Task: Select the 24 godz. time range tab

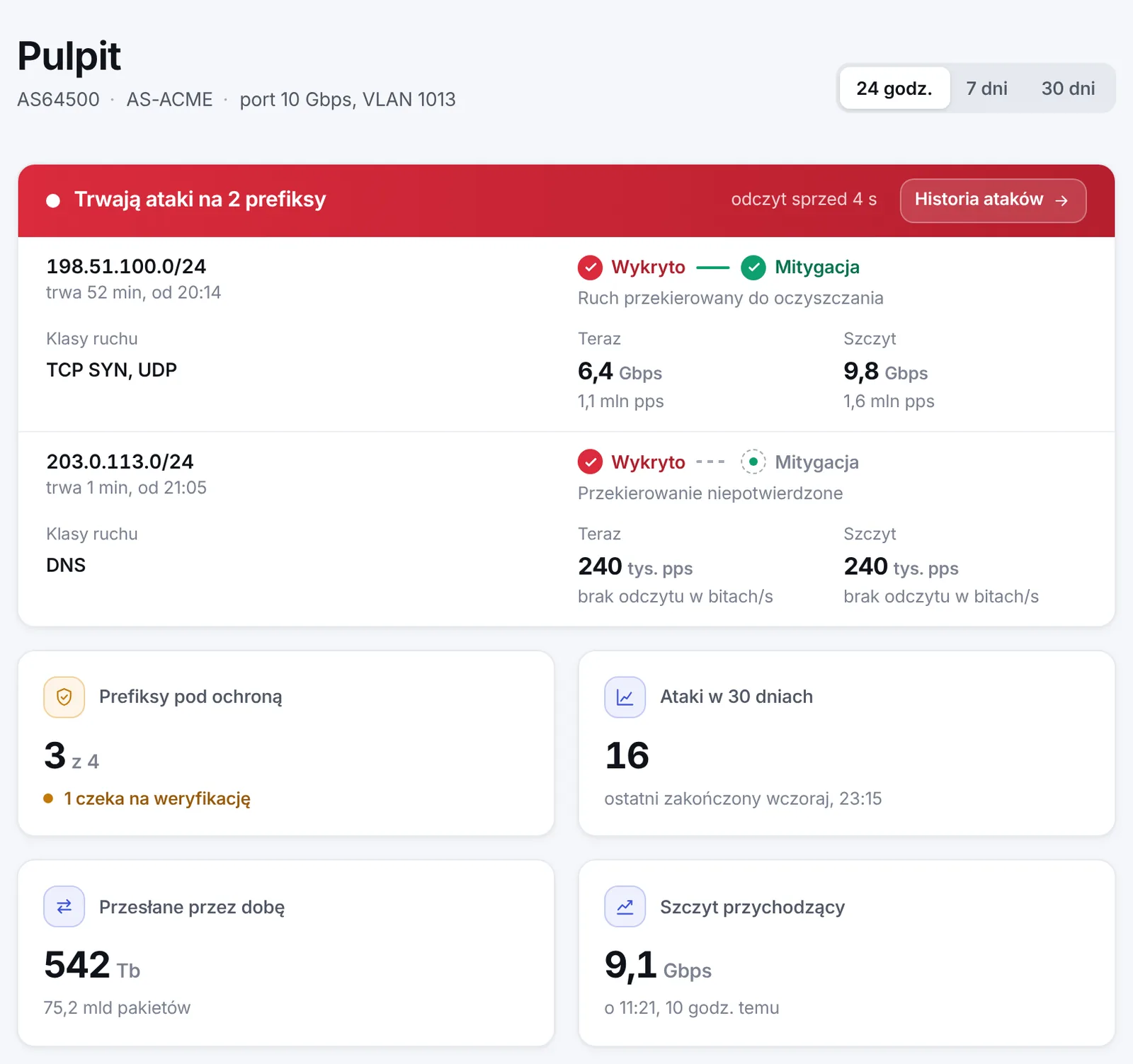Action: pos(894,88)
